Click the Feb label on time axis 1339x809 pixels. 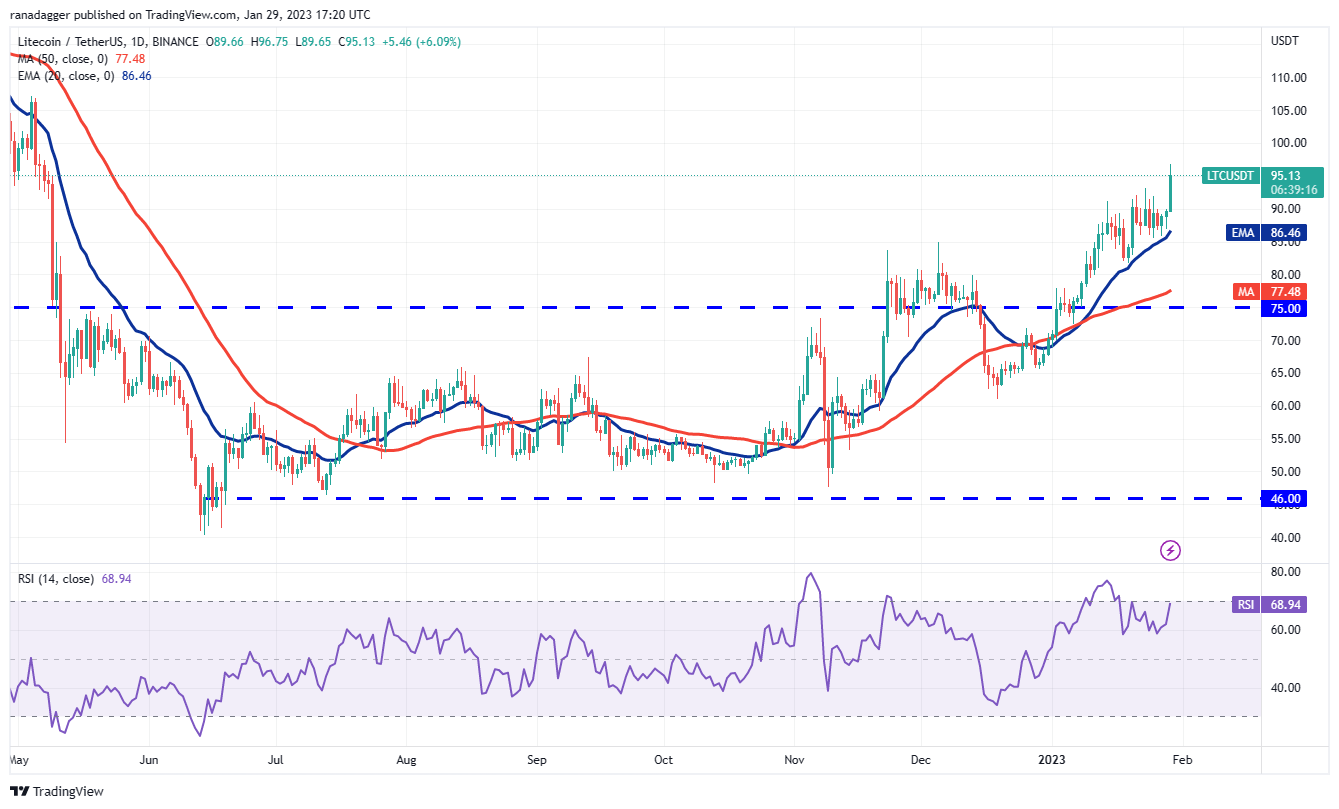[1182, 760]
